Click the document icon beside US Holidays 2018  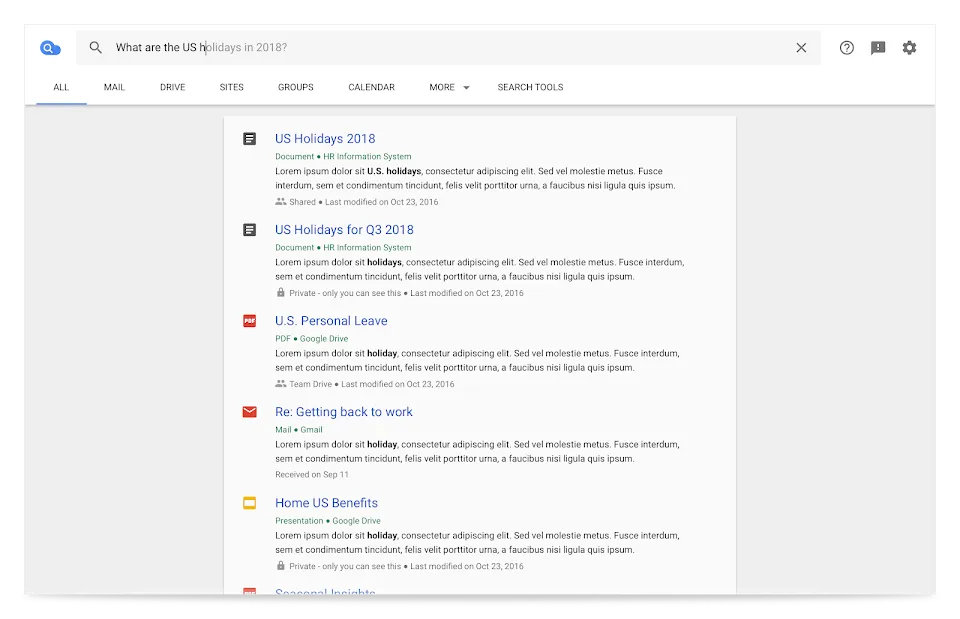(249, 139)
